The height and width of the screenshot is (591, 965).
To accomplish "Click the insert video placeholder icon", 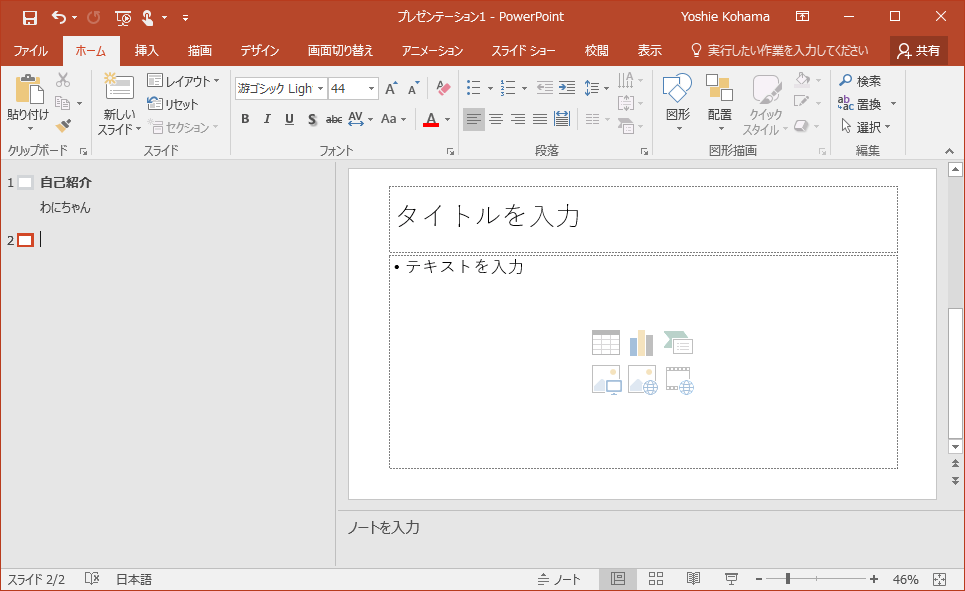I will 679,381.
